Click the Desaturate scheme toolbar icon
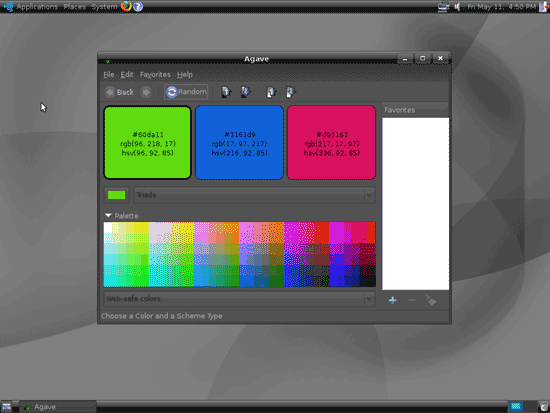This screenshot has height=413, width=550. coord(290,92)
